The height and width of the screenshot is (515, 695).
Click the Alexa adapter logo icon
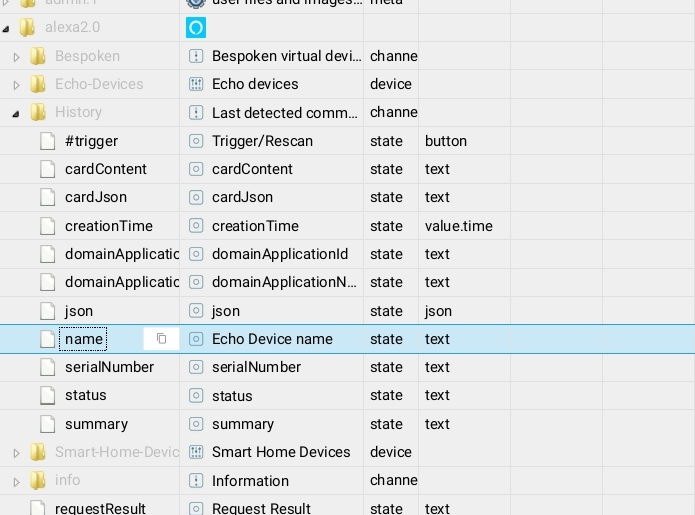pos(195,27)
